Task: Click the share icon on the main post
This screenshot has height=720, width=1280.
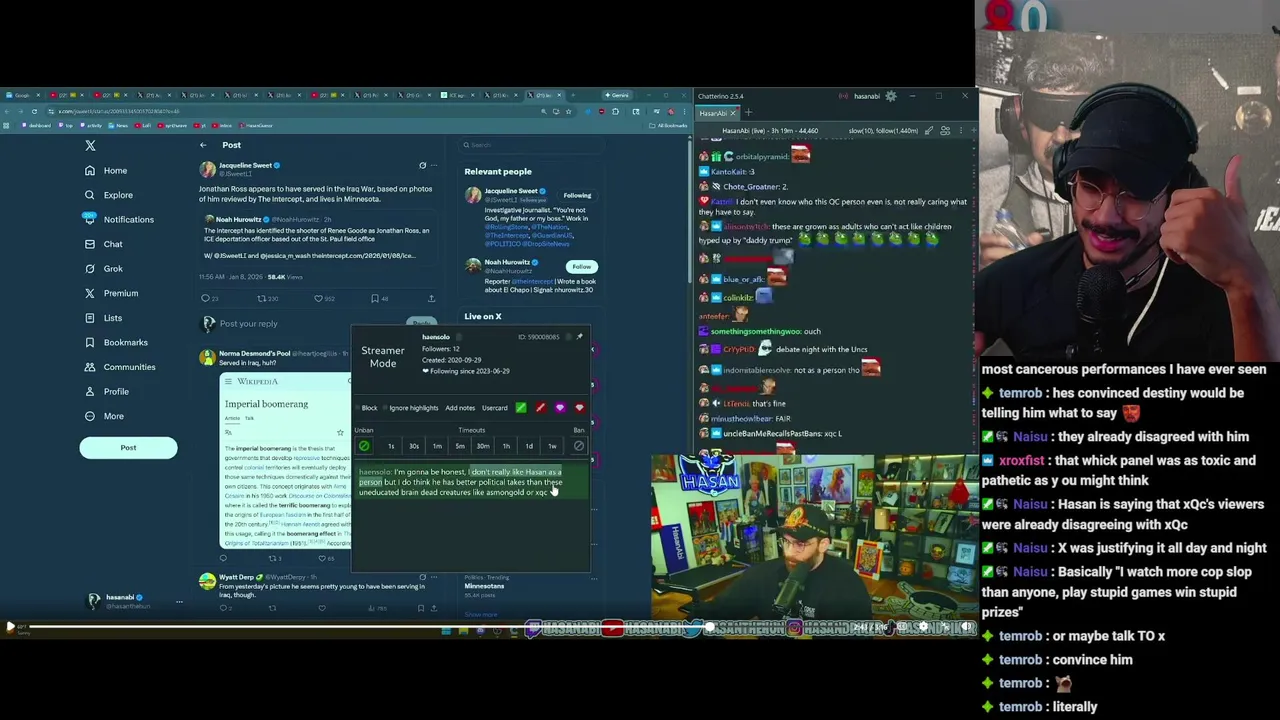Action: tap(431, 298)
